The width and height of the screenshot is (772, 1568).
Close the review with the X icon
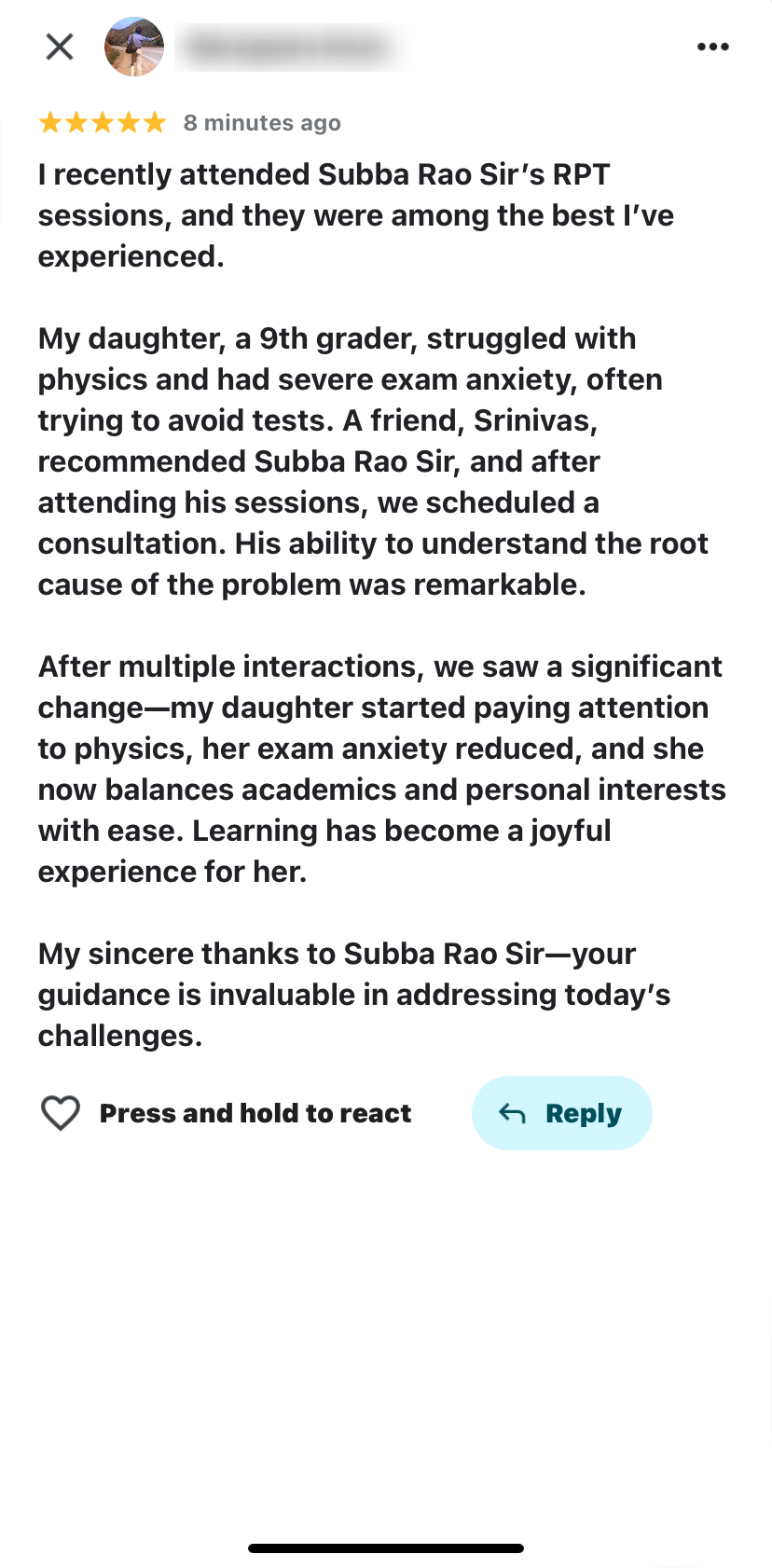[x=60, y=47]
